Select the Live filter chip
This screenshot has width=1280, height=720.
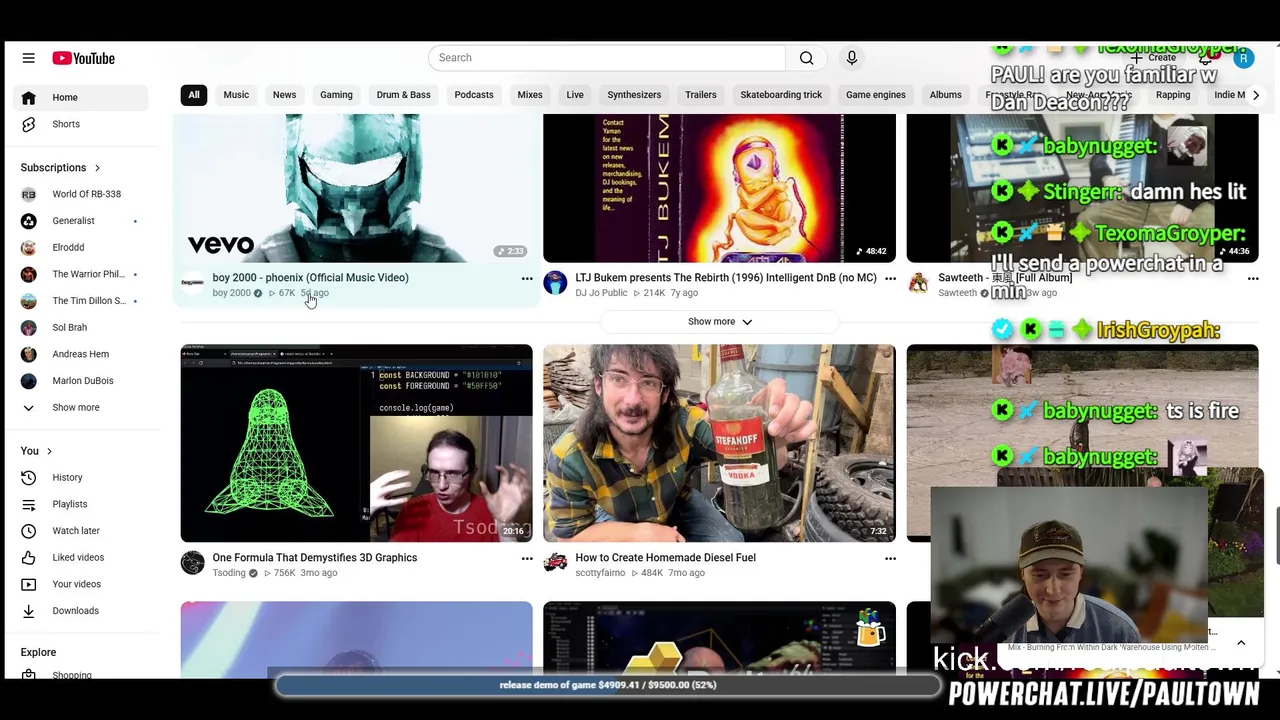pos(575,95)
